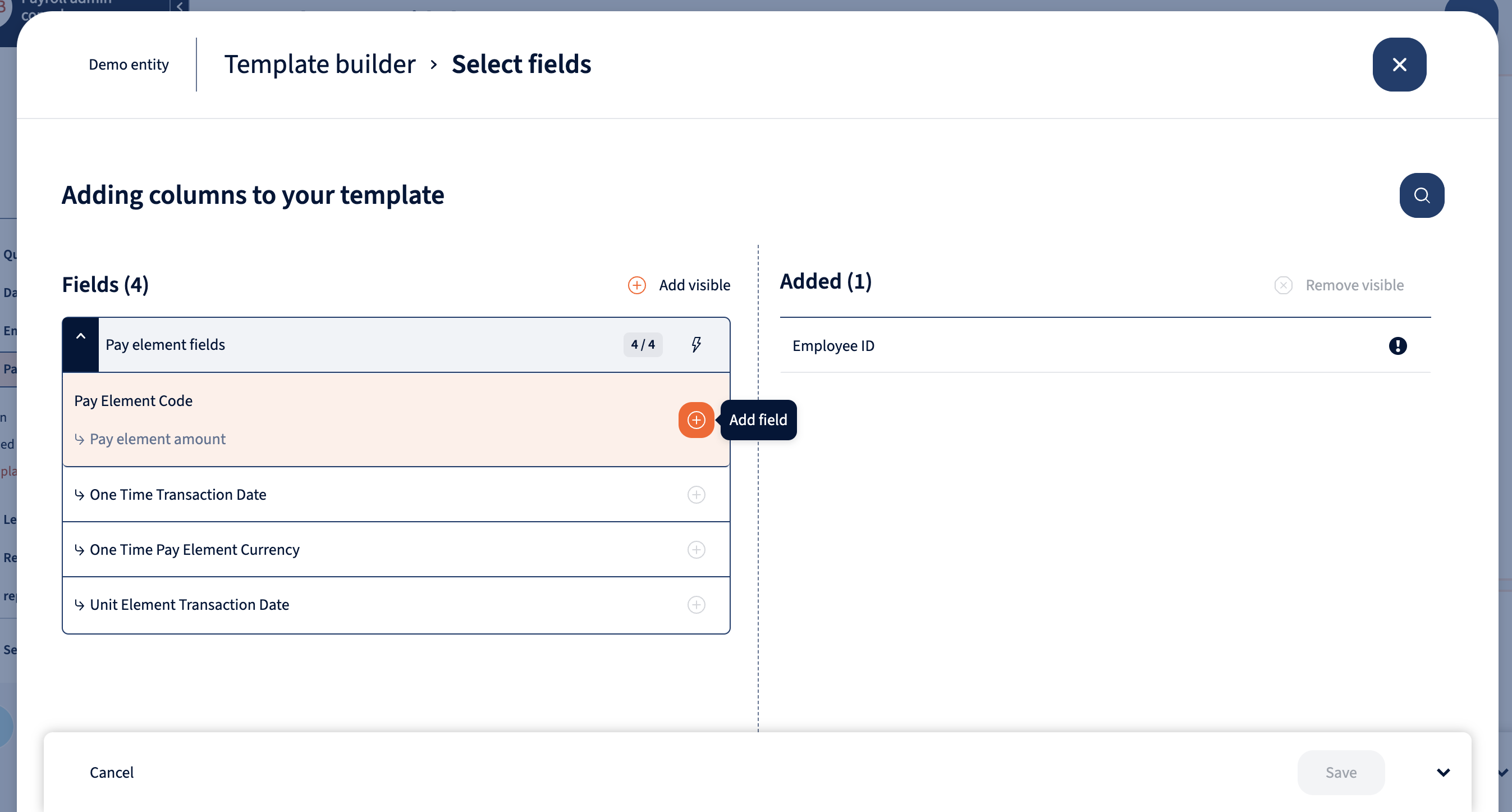Click the Employee ID warning exclamation icon

(x=1397, y=346)
